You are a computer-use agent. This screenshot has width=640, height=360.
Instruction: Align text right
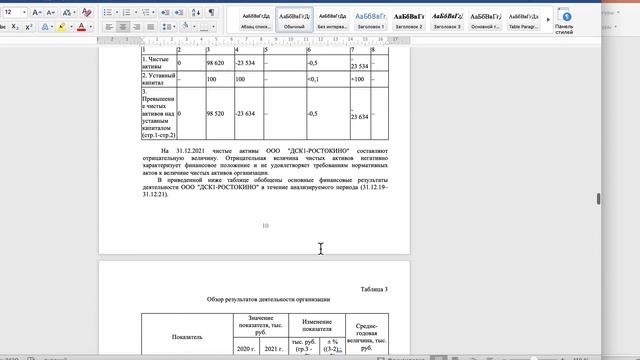137,27
